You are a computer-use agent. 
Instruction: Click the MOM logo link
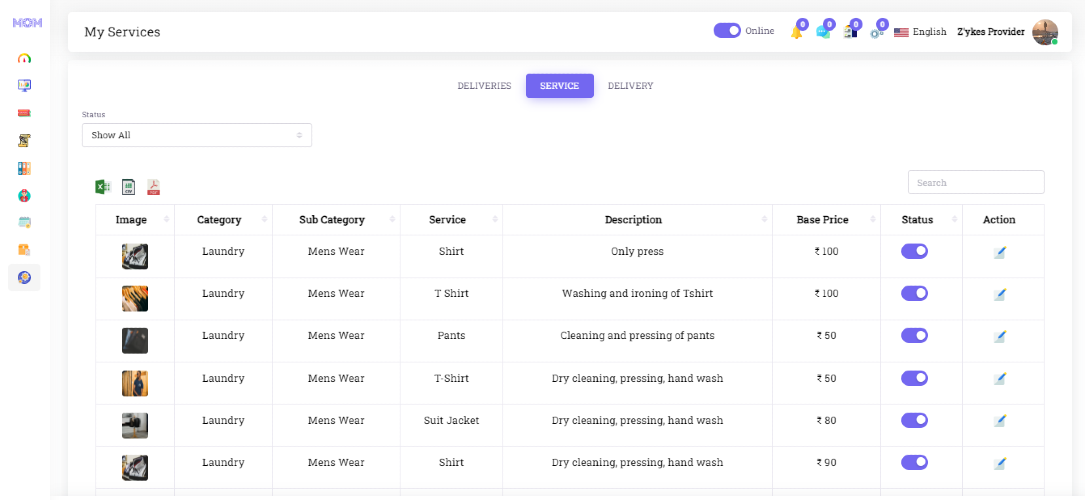pyautogui.click(x=27, y=23)
